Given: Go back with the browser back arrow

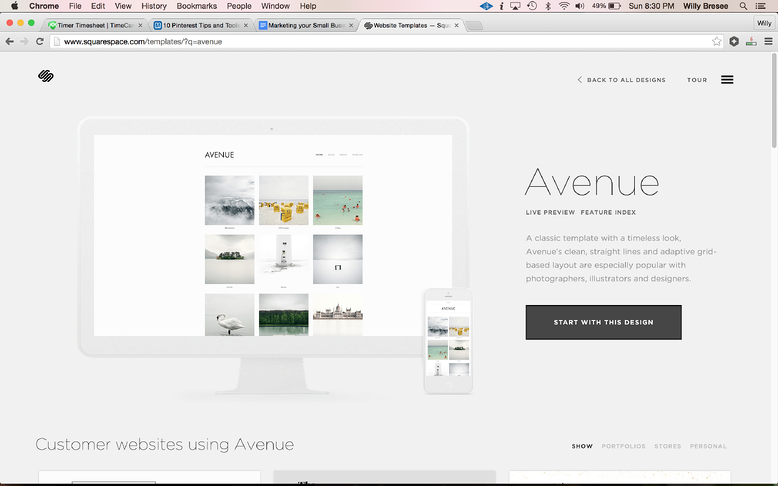Looking at the screenshot, I should (9, 42).
